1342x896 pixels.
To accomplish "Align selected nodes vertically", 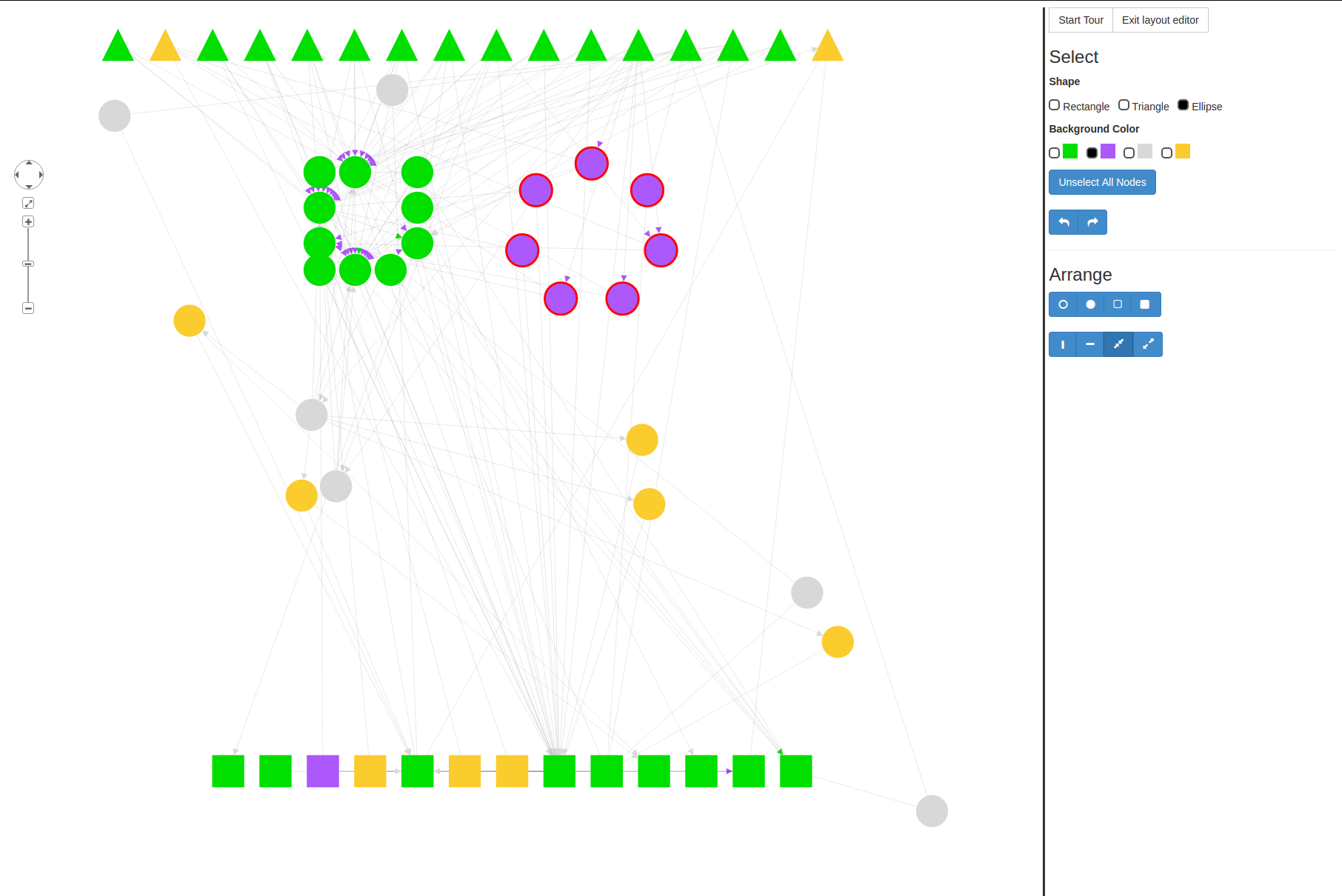I will pyautogui.click(x=1063, y=344).
